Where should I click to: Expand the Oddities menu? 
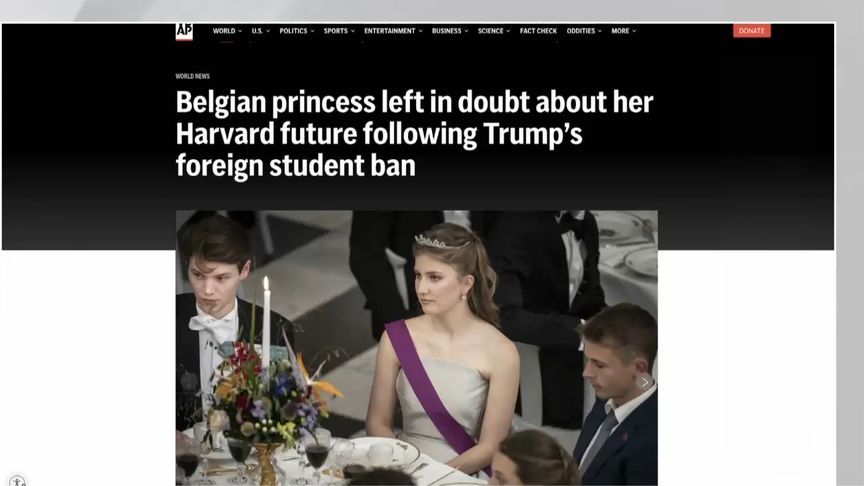pyautogui.click(x=584, y=31)
